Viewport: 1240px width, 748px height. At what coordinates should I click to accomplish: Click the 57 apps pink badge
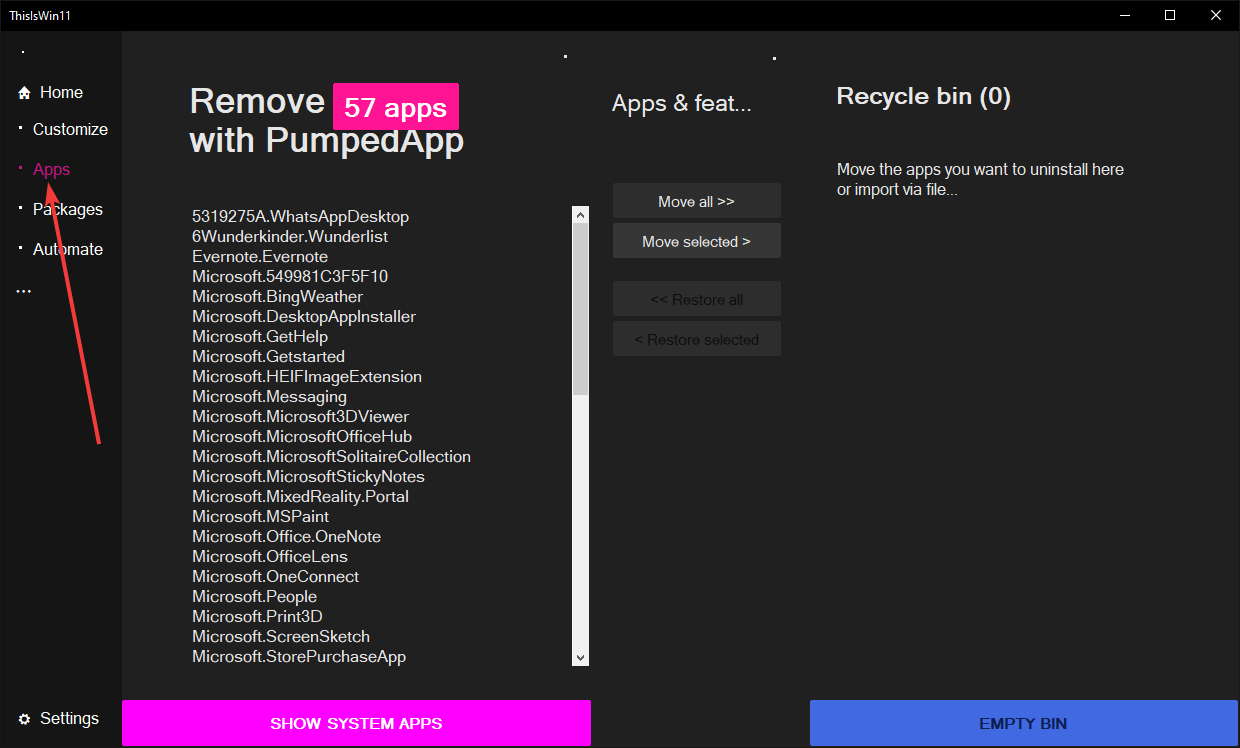point(396,108)
